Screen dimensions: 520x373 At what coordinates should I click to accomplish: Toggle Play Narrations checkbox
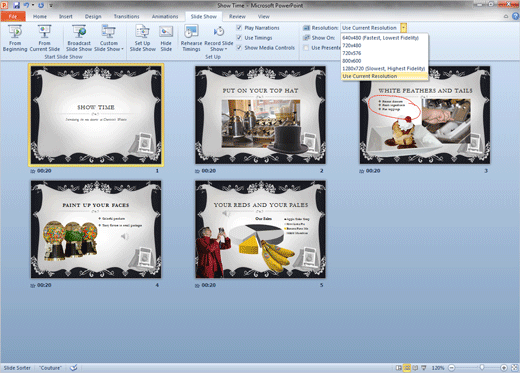[239, 28]
